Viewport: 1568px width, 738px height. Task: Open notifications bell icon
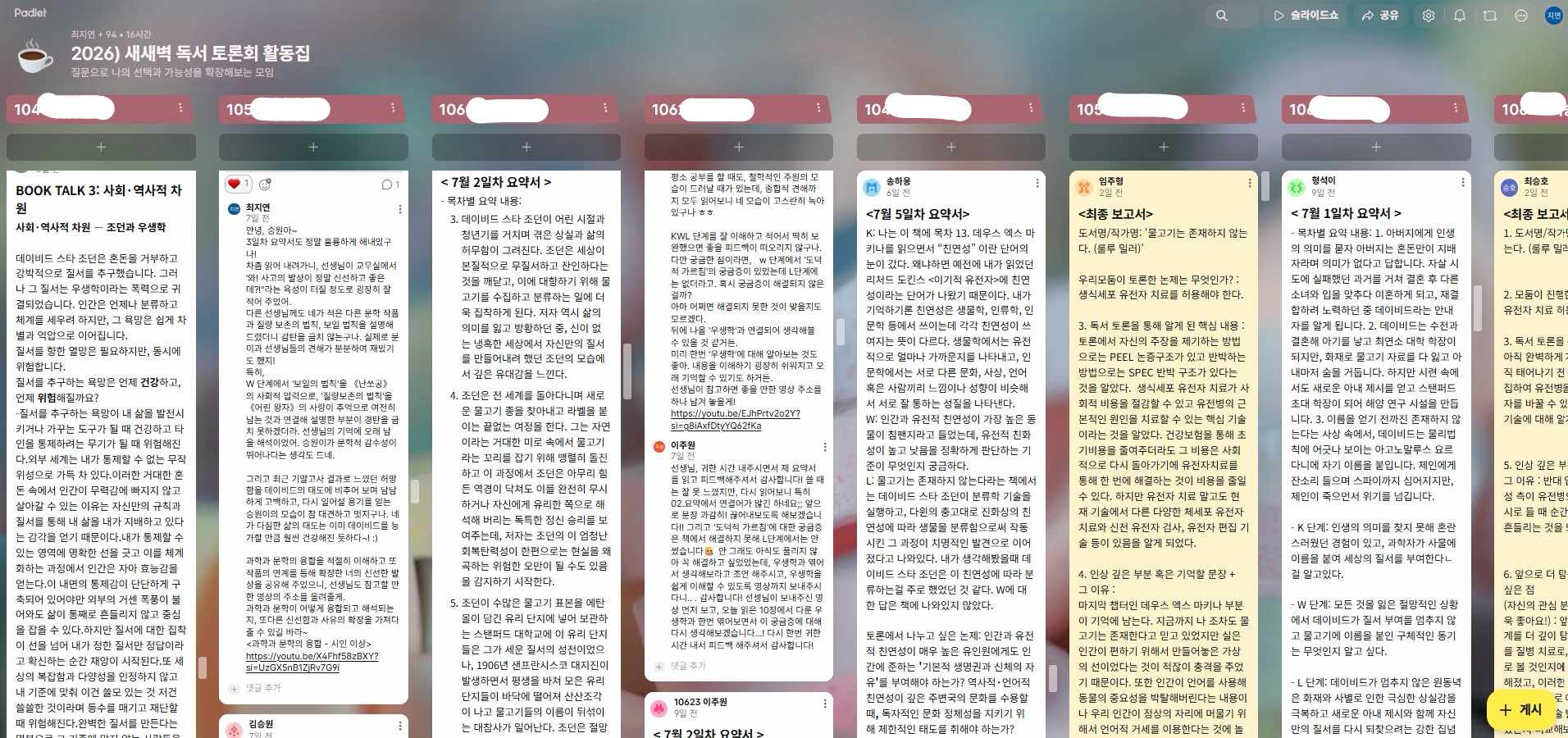pos(1460,16)
